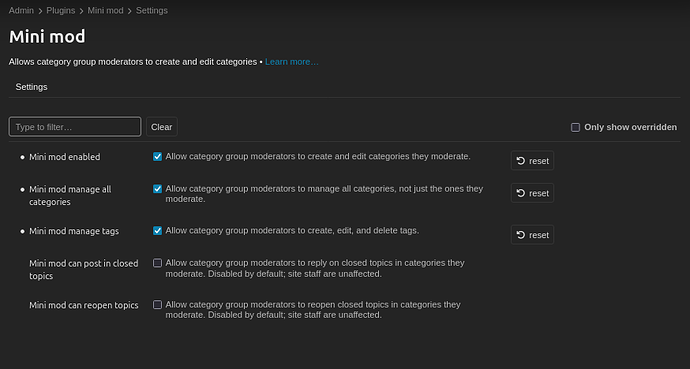Go to the Mini mod breadcrumb
Viewport: 690px width, 369px height.
point(106,11)
